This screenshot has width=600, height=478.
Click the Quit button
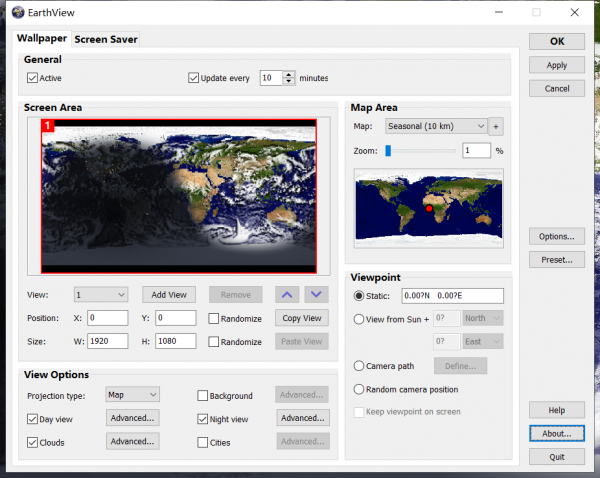pyautogui.click(x=557, y=457)
